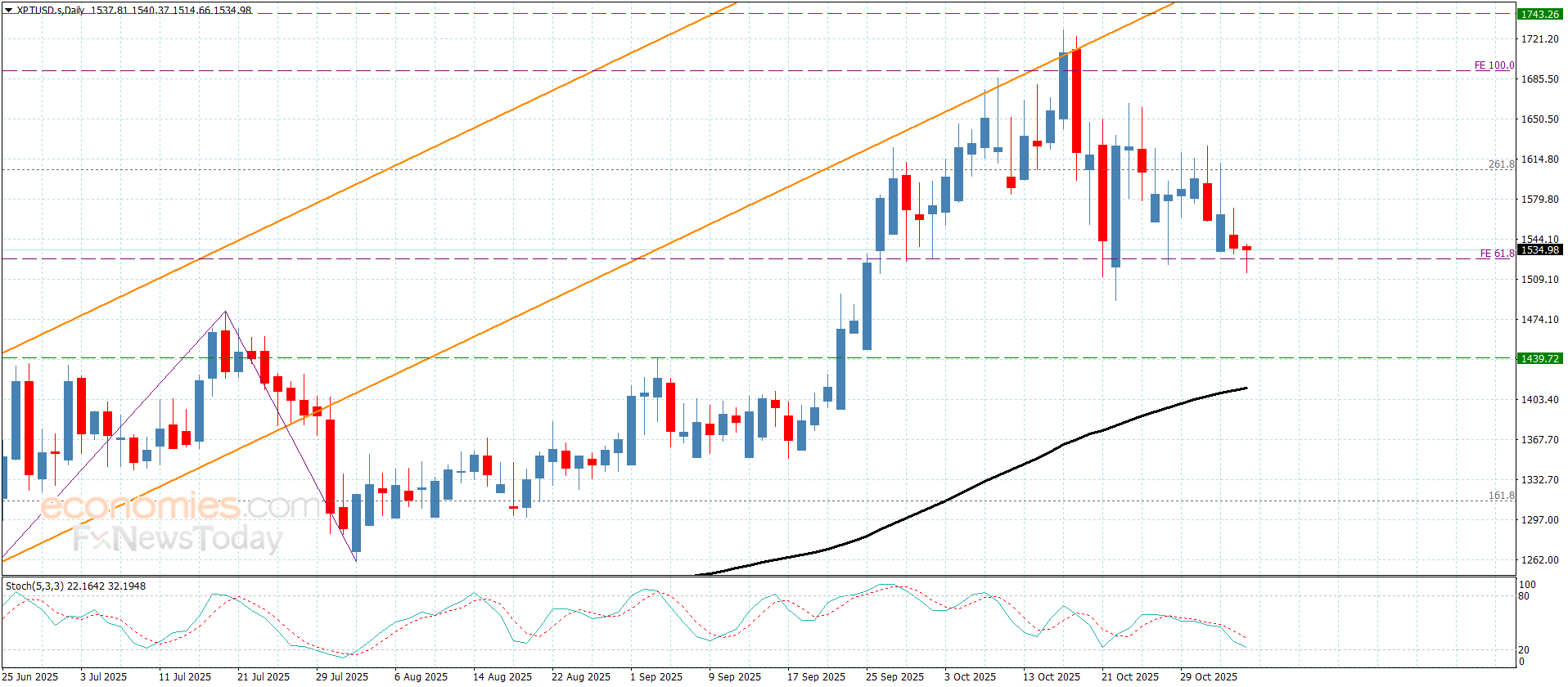1568x687 pixels.
Task: Click the 1650.50 price axis value
Action: (x=1539, y=119)
